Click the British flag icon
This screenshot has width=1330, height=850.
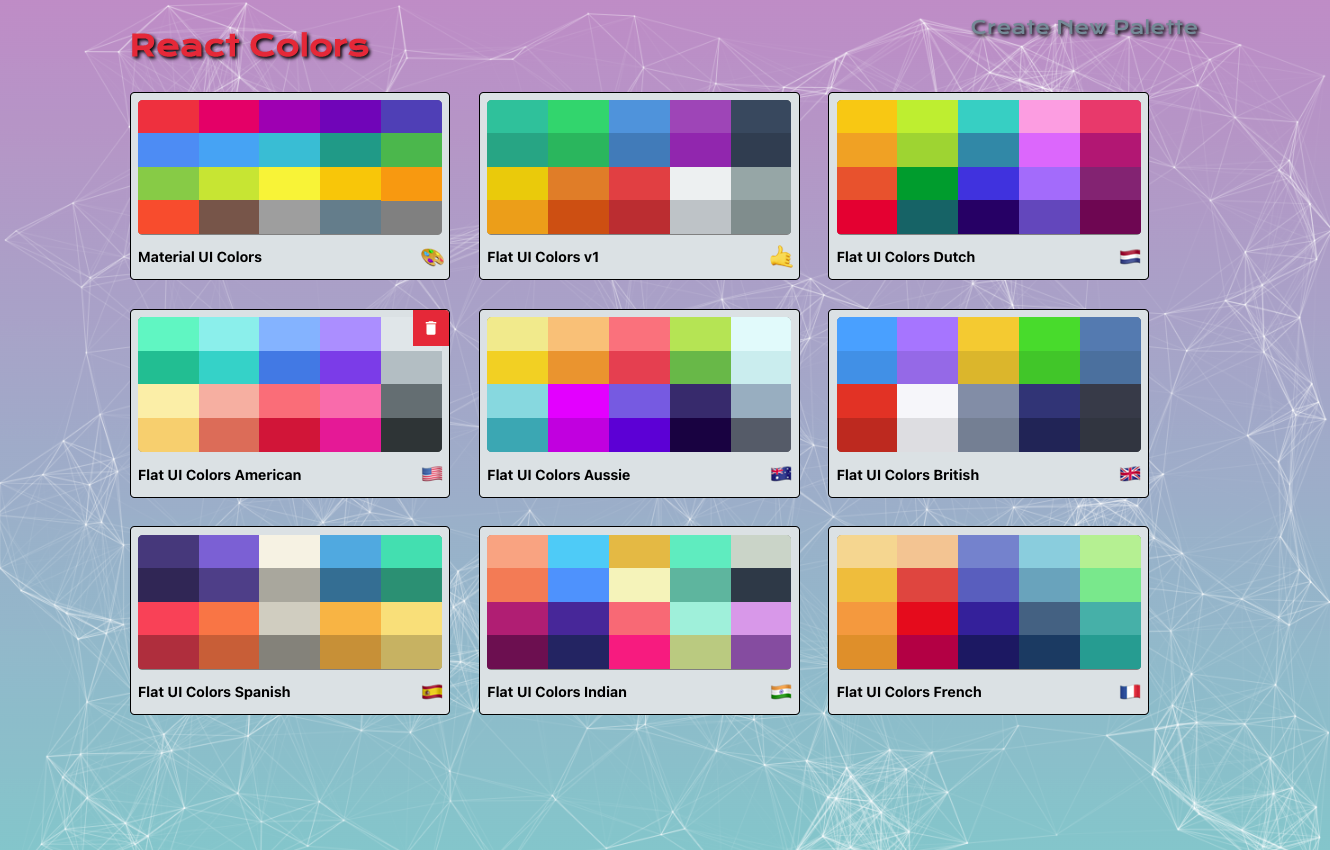click(1129, 474)
